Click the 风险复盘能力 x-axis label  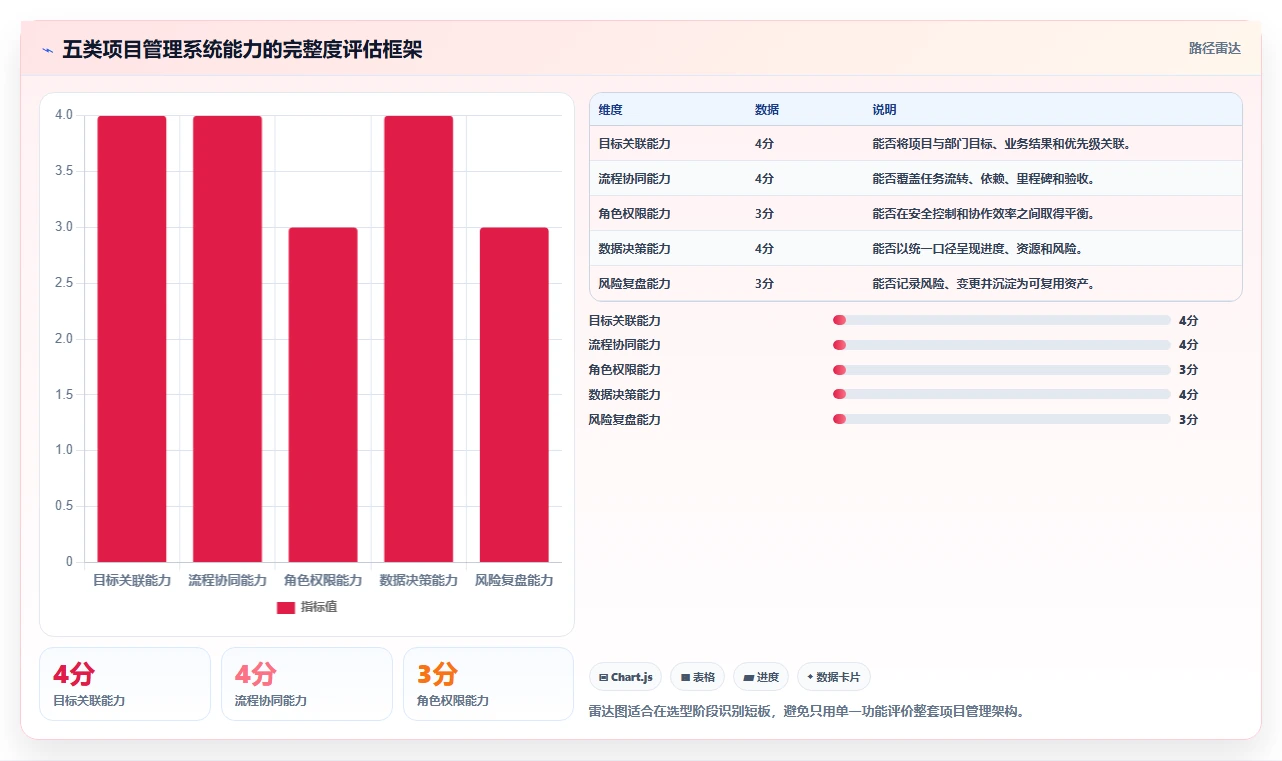click(x=514, y=581)
